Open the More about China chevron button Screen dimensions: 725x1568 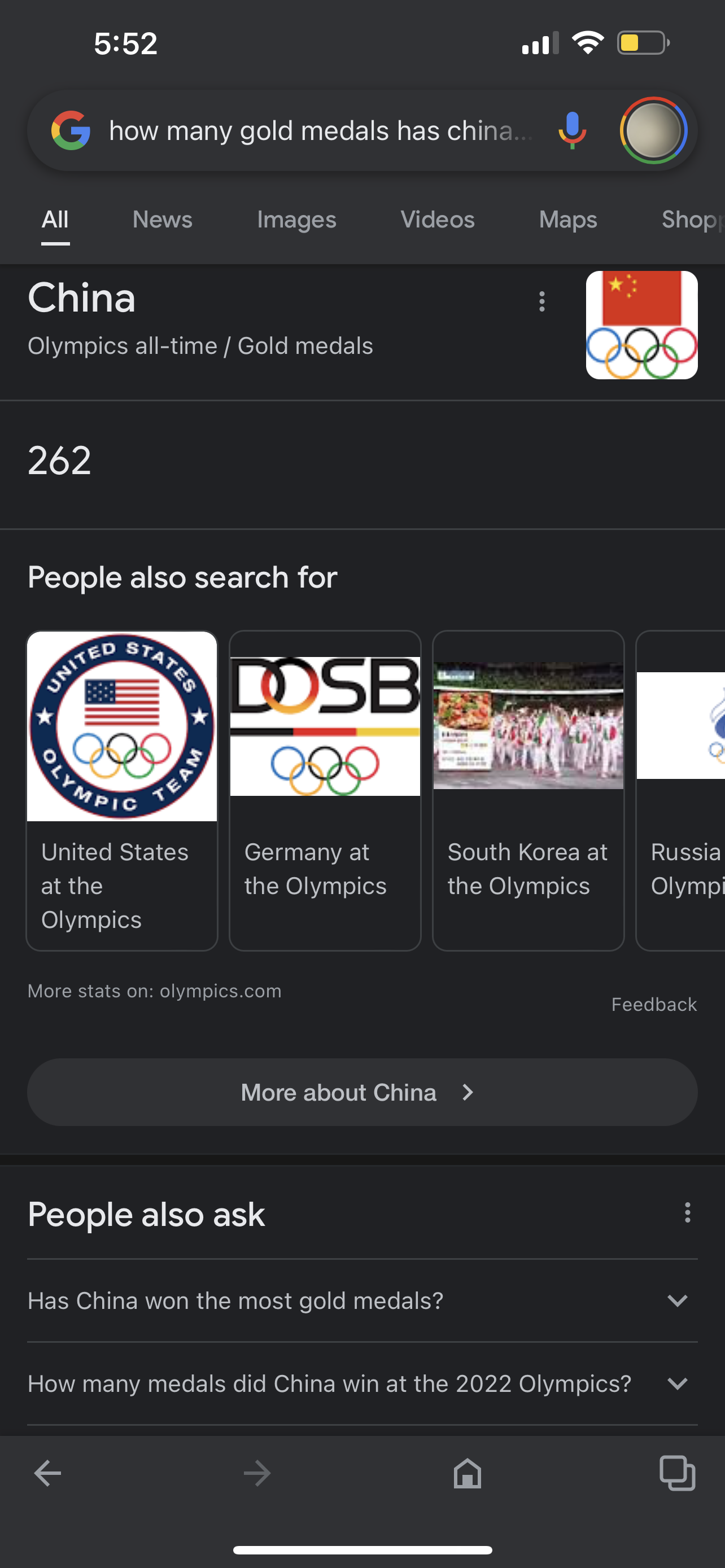coord(362,1093)
